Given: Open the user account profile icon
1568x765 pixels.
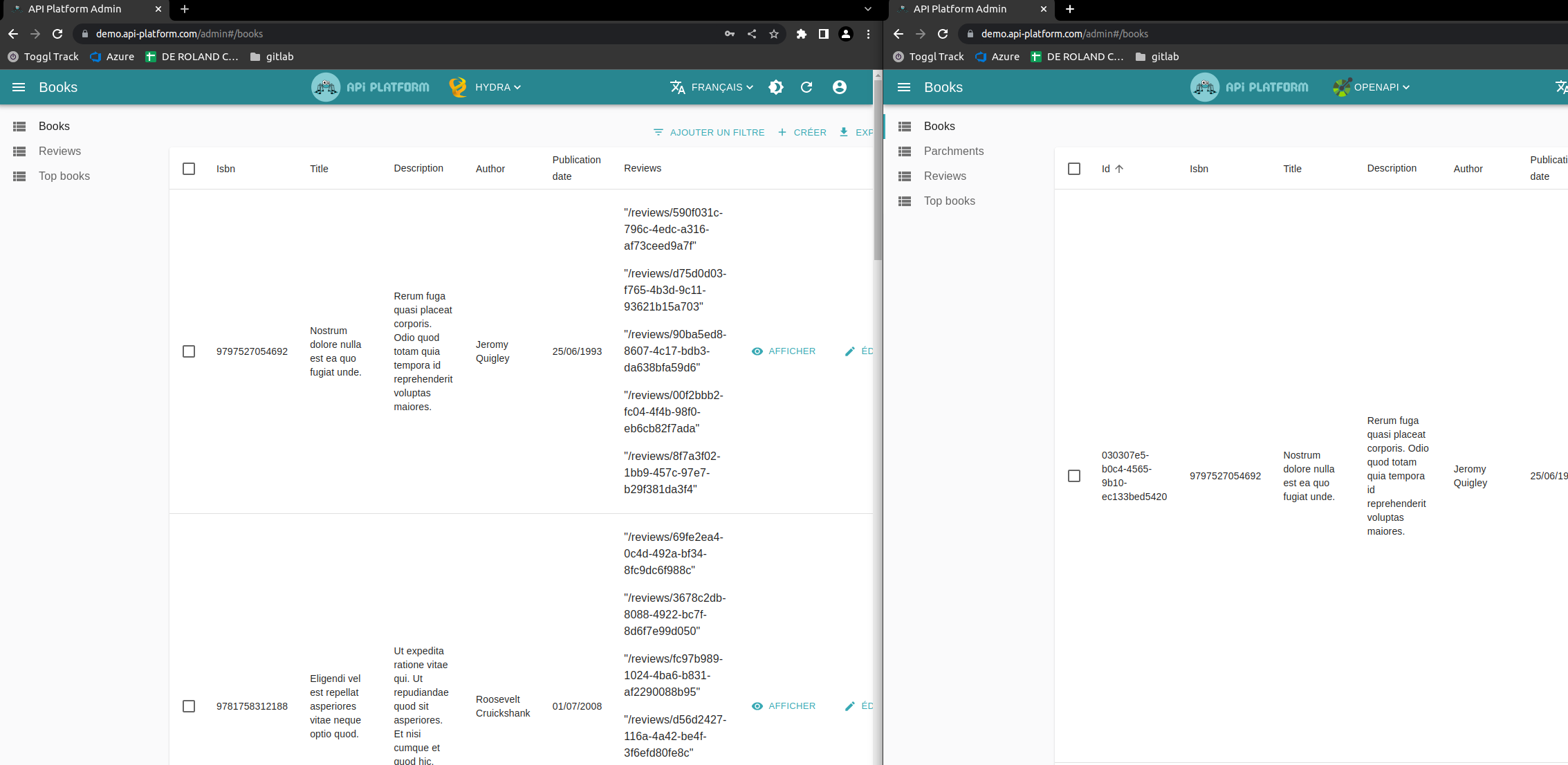Looking at the screenshot, I should click(840, 87).
